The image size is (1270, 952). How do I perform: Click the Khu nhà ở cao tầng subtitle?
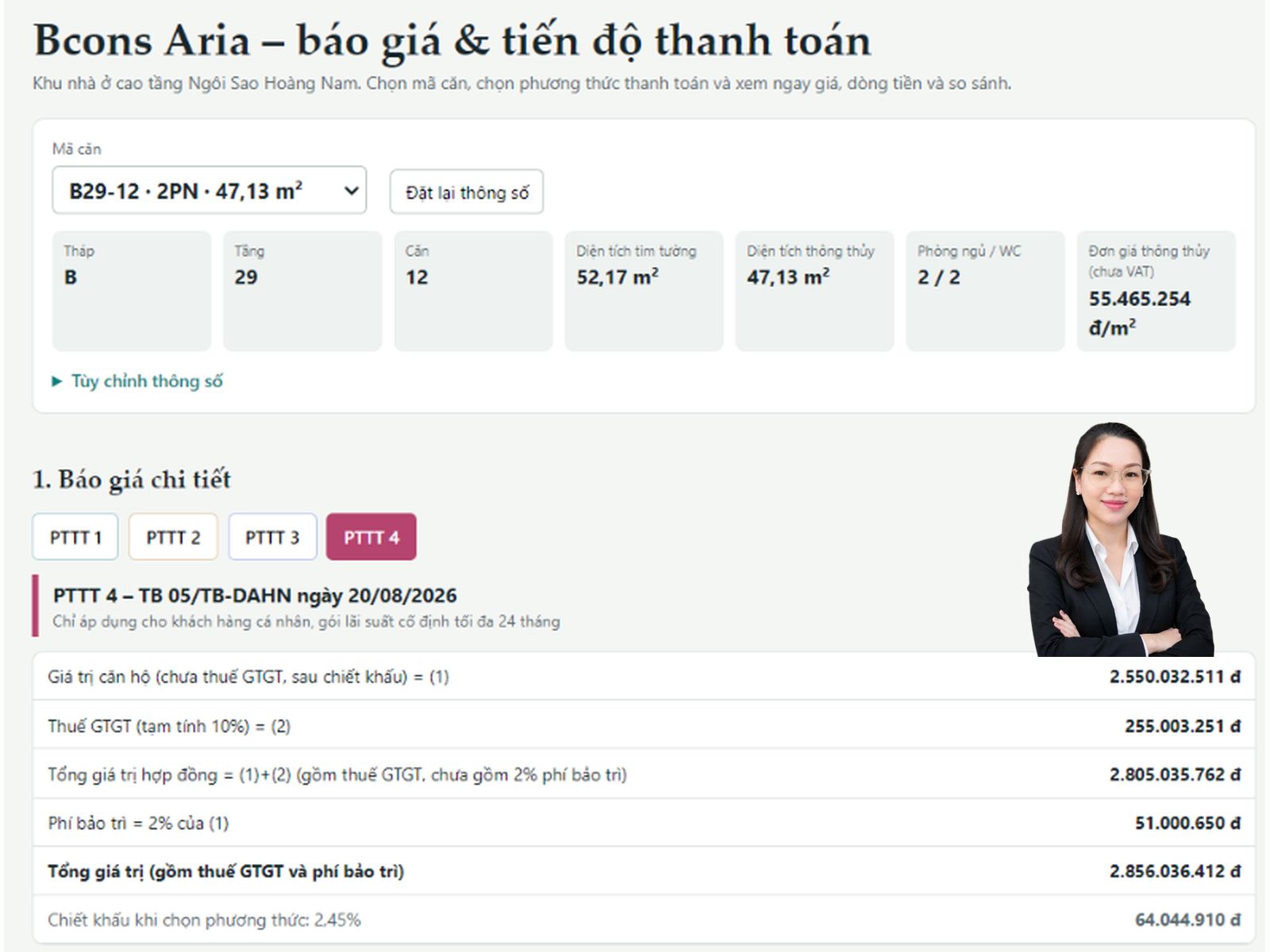522,83
